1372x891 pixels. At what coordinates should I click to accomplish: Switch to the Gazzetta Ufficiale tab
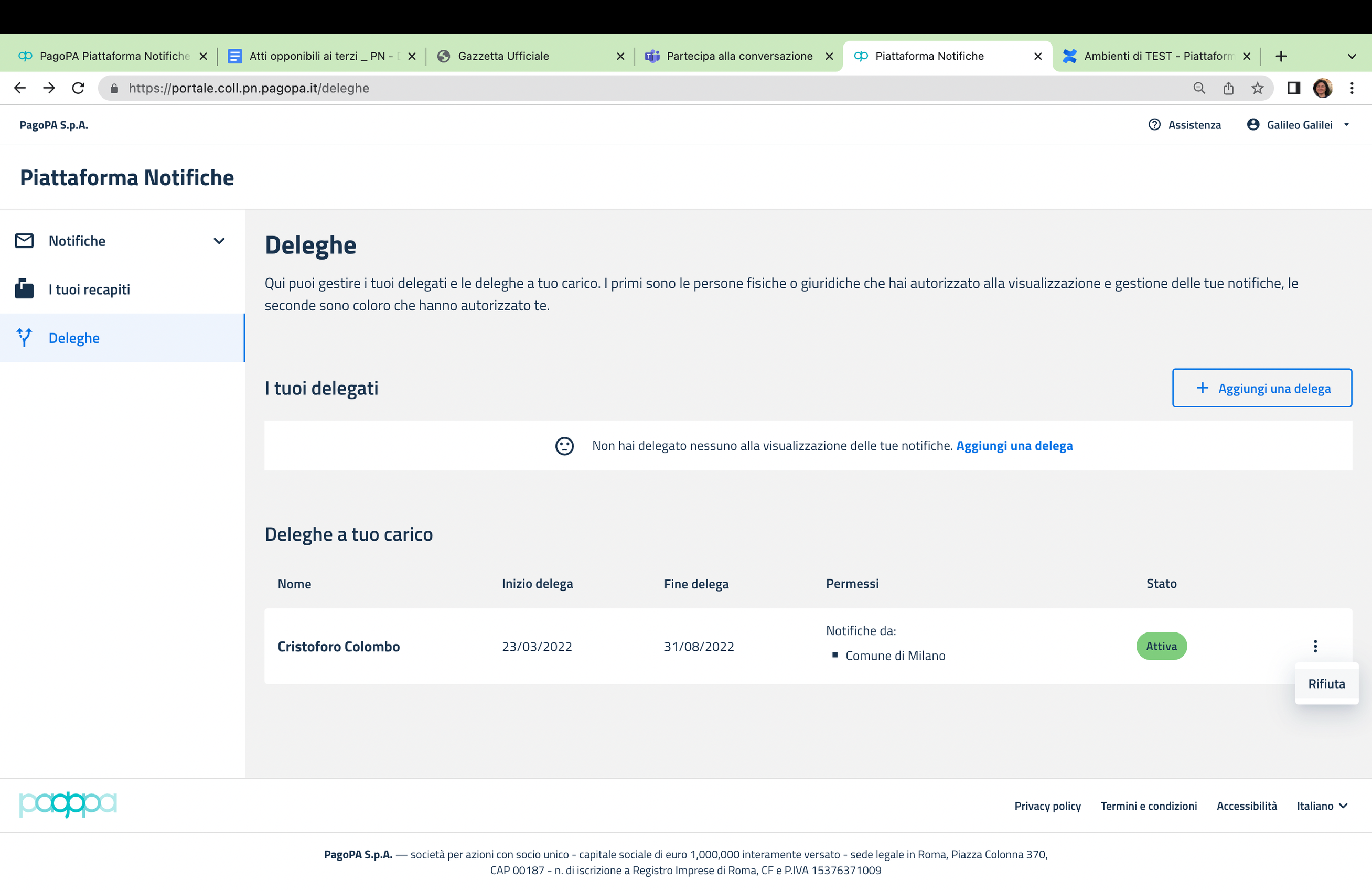point(503,56)
